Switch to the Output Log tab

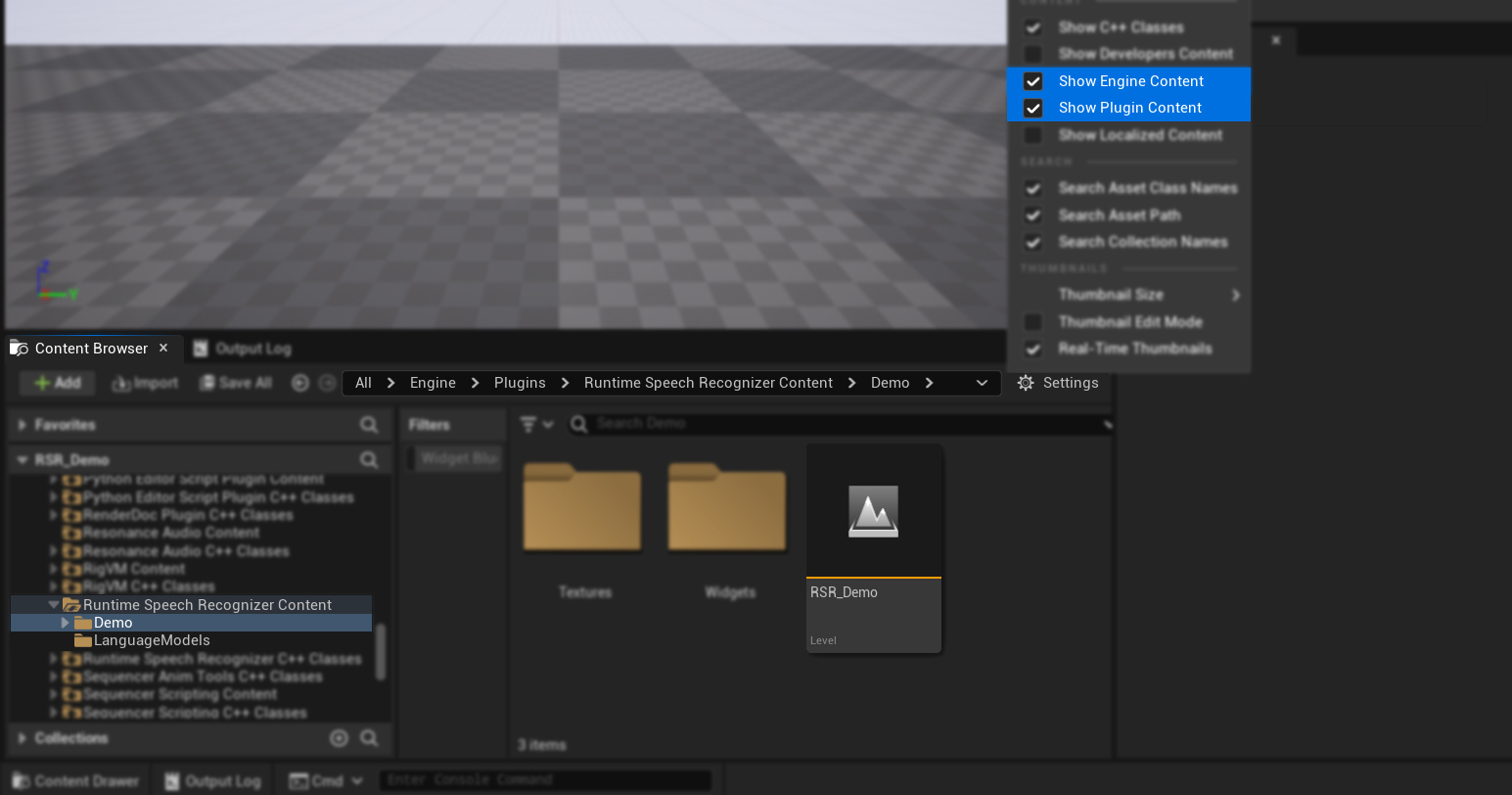[242, 349]
